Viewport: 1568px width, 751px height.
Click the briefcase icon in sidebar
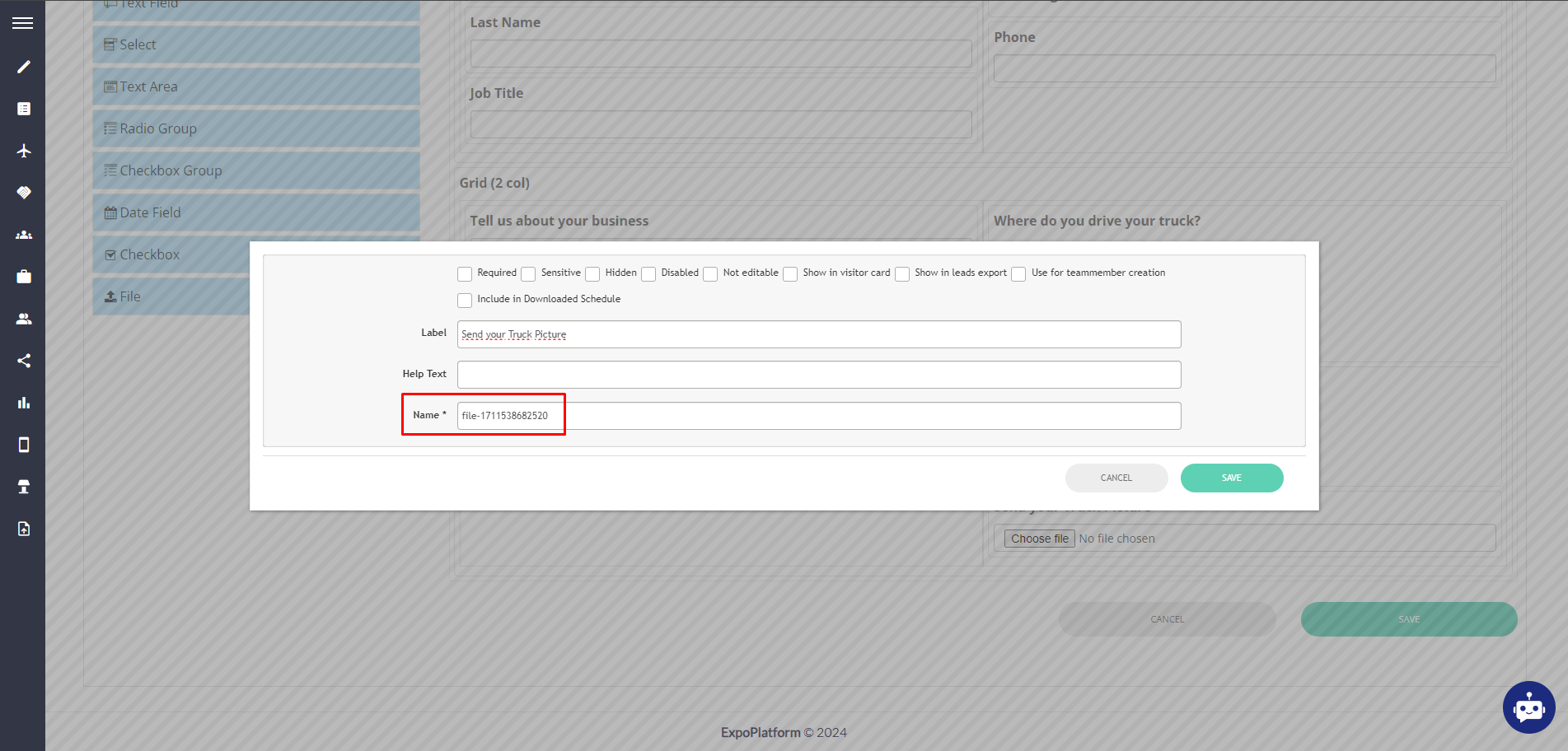pos(23,276)
